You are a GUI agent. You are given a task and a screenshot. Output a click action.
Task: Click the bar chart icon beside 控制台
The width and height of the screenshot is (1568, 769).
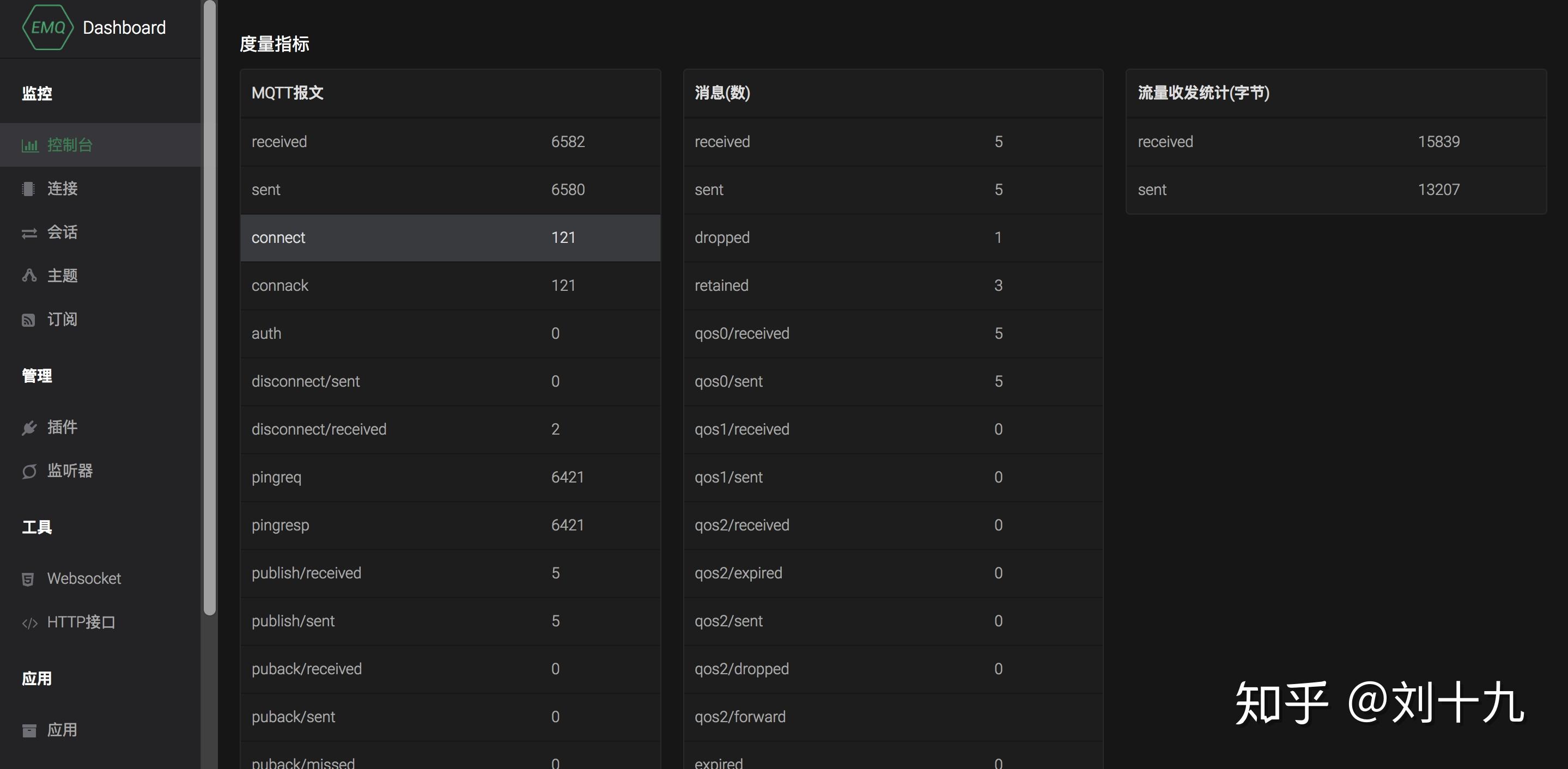(x=29, y=145)
